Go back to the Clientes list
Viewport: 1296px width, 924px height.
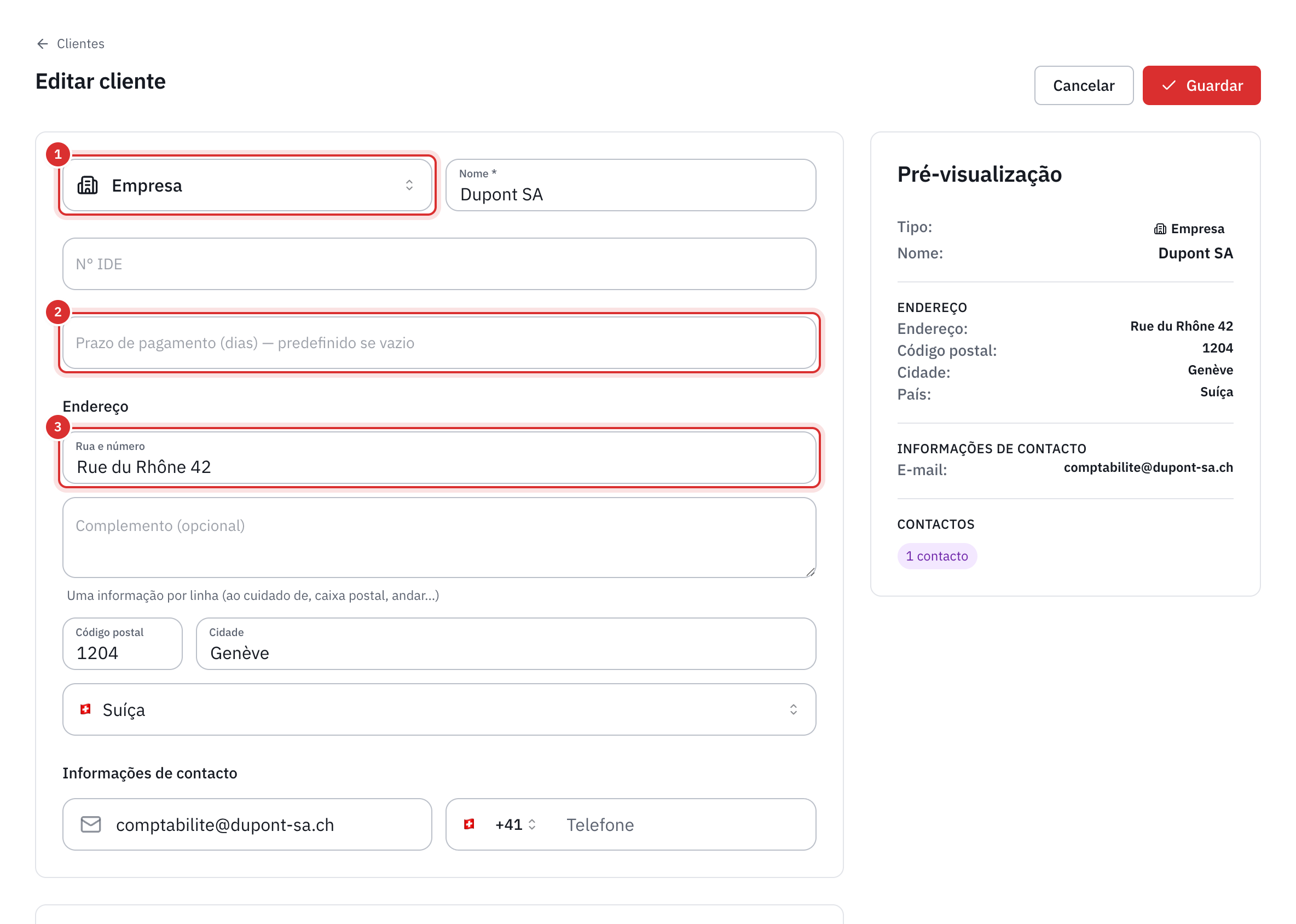(71, 44)
